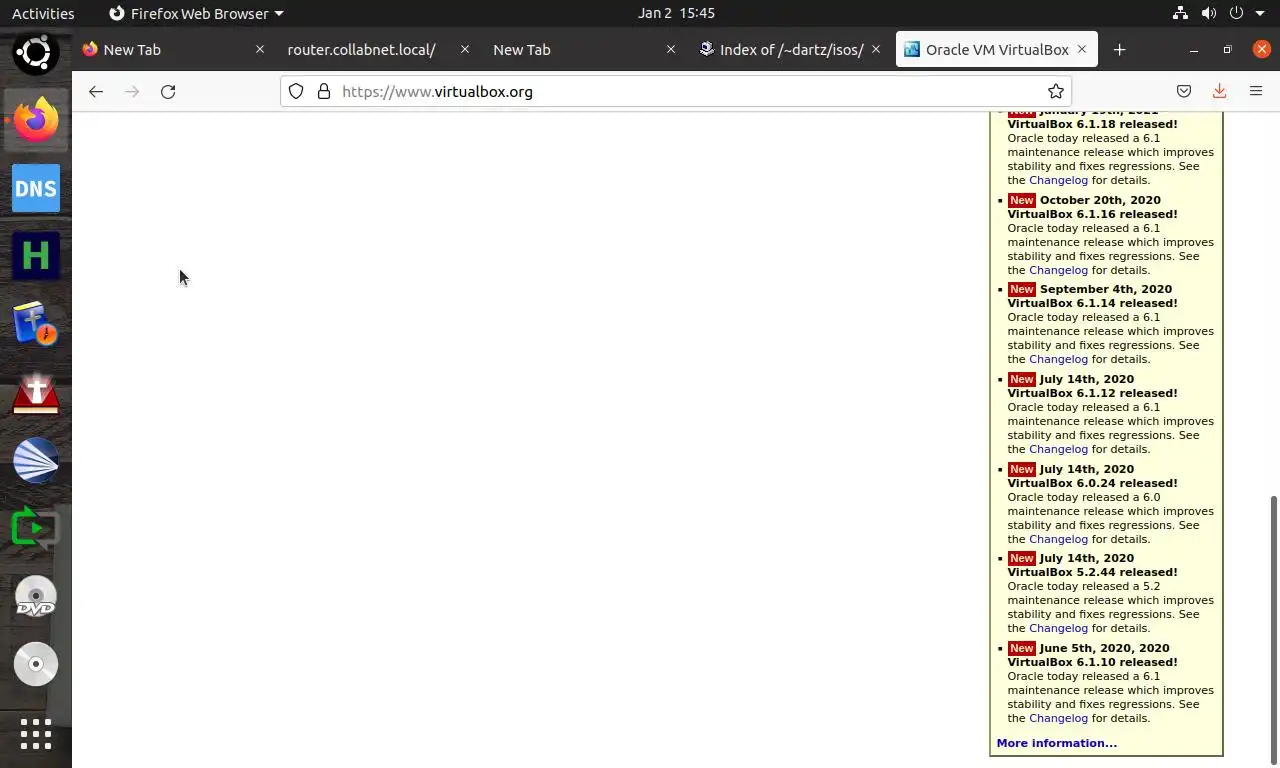The height and width of the screenshot is (768, 1280).
Task: Close the Oracle VM VirtualBox tab
Action: tap(1082, 49)
